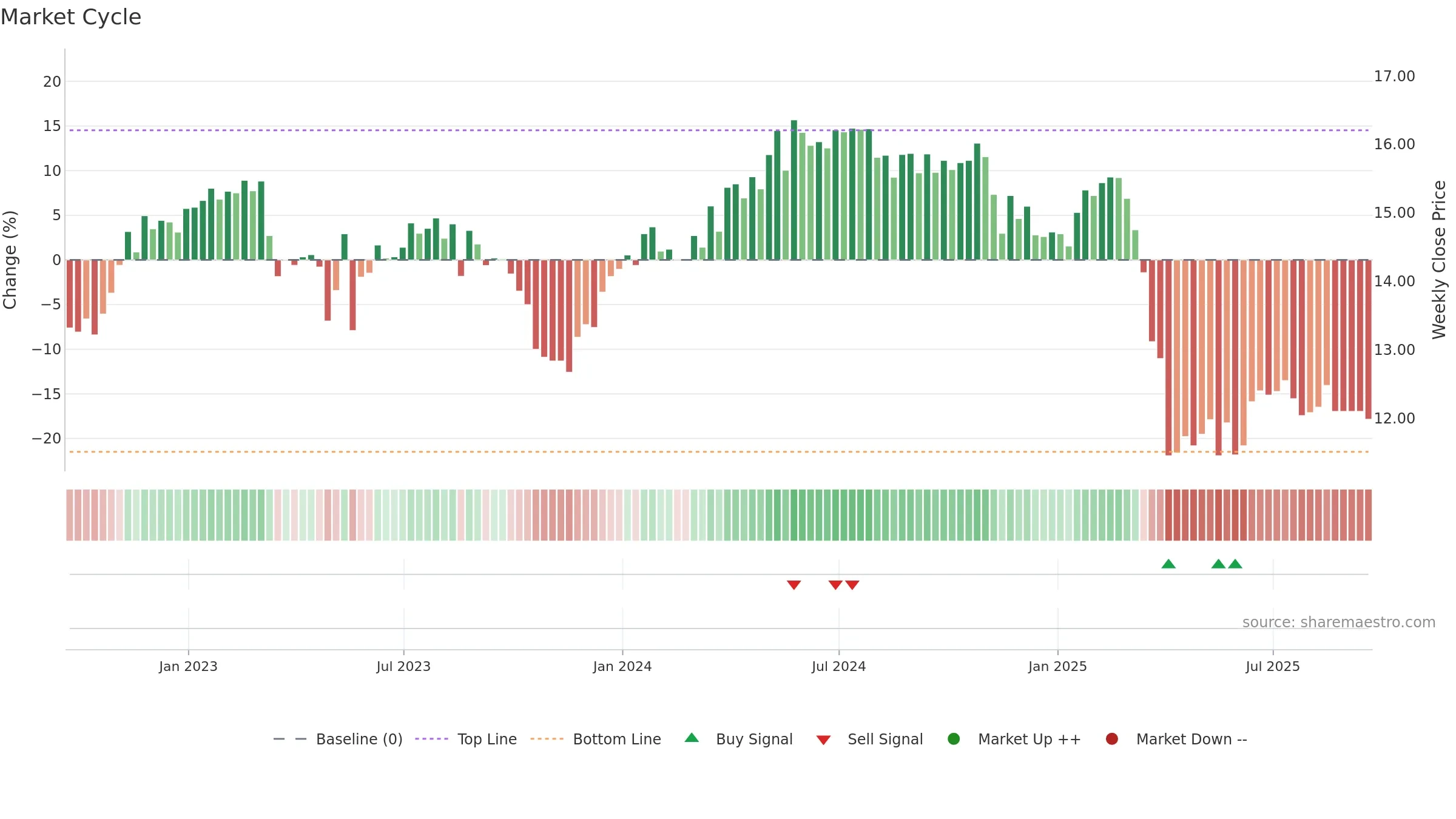Click the rightmost buy signal triangle before Jul 2025
The image size is (1456, 819).
pos(1235,564)
